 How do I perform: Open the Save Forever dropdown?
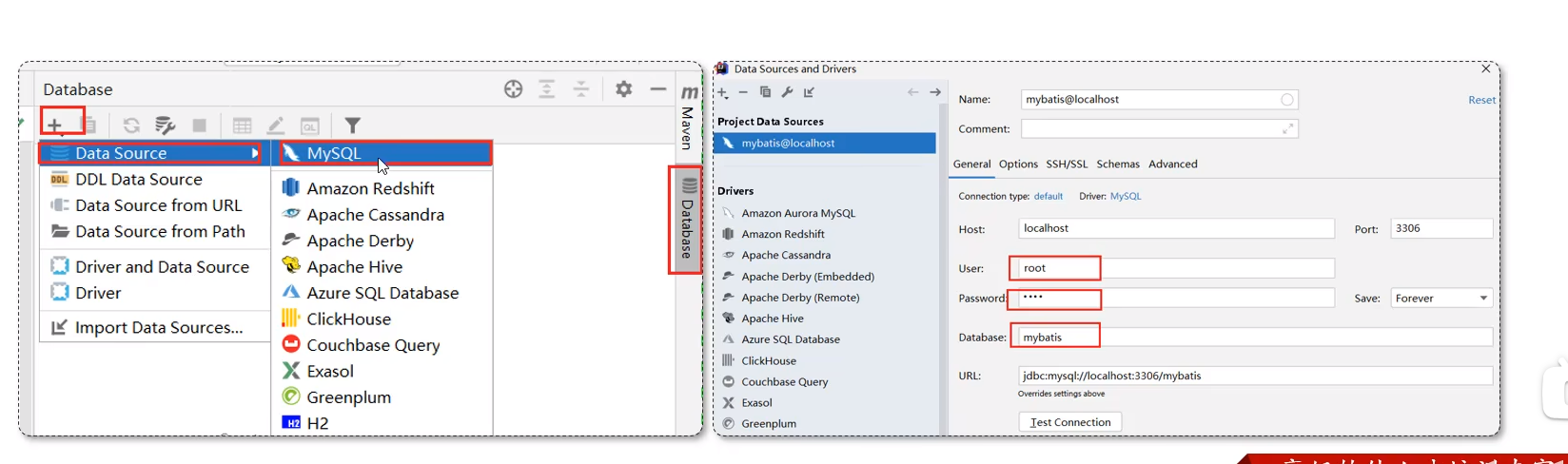[1441, 299]
